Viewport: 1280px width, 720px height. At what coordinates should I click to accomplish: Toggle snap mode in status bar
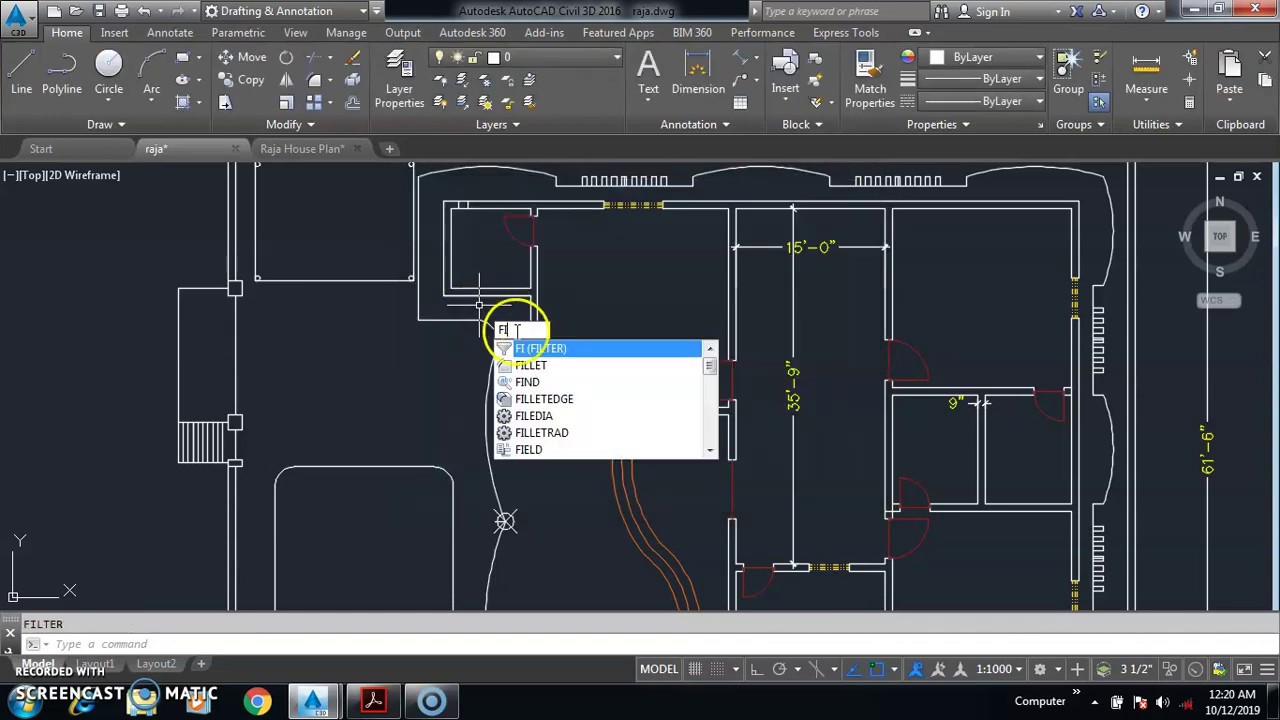tap(718, 669)
